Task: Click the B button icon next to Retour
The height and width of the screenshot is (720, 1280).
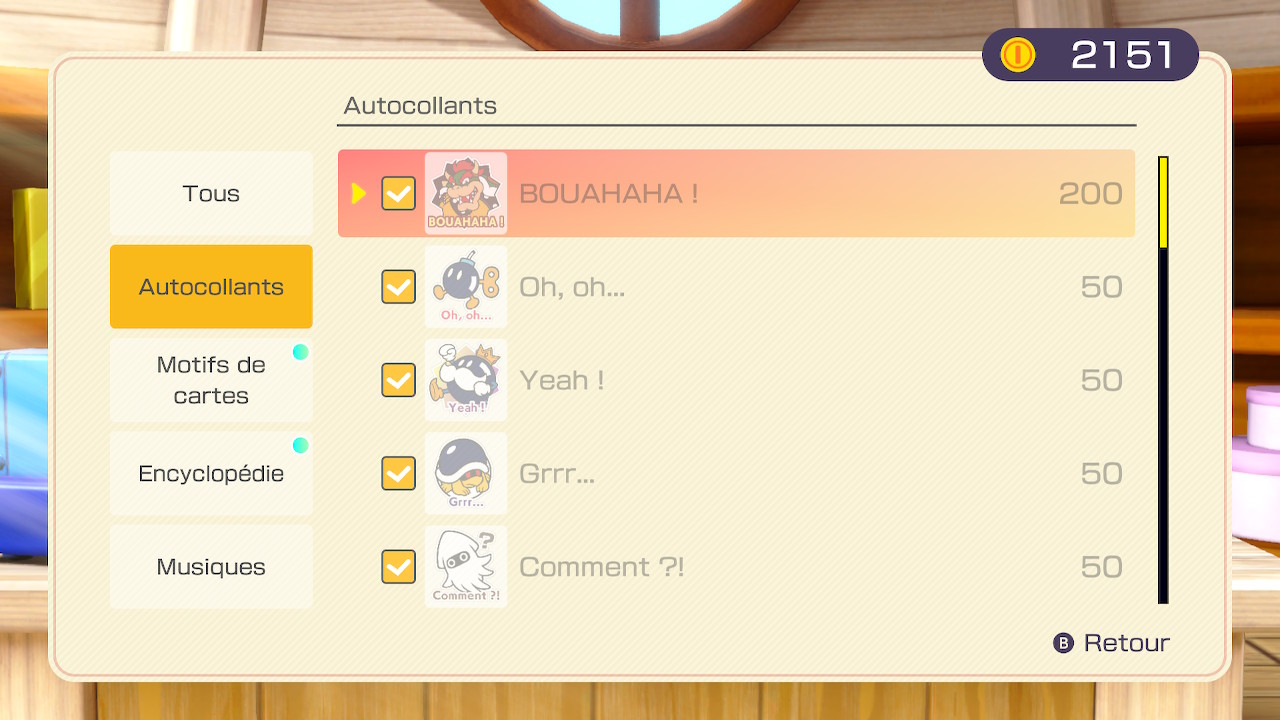Action: coord(1064,643)
